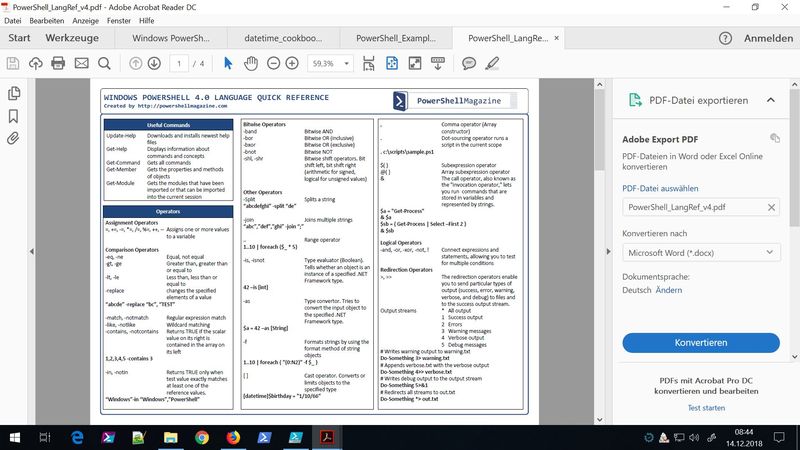
Task: Open Google Chrome from taskbar
Action: tap(202, 437)
